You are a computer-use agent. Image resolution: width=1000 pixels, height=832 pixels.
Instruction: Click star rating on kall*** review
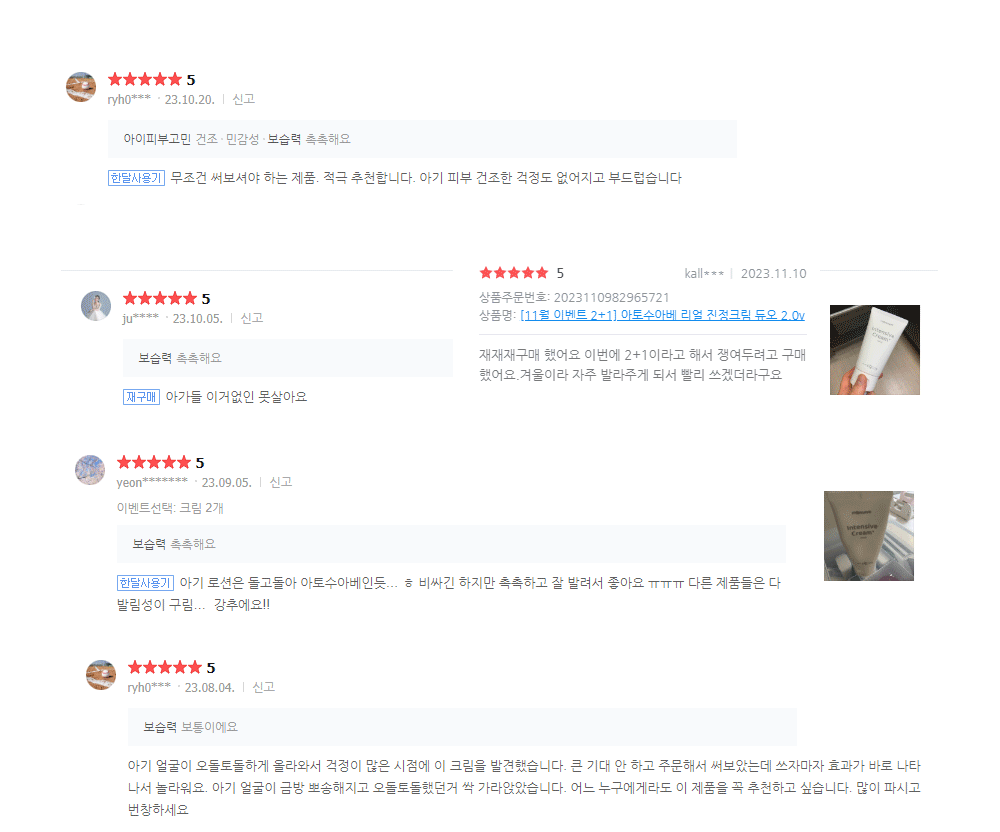[513, 273]
